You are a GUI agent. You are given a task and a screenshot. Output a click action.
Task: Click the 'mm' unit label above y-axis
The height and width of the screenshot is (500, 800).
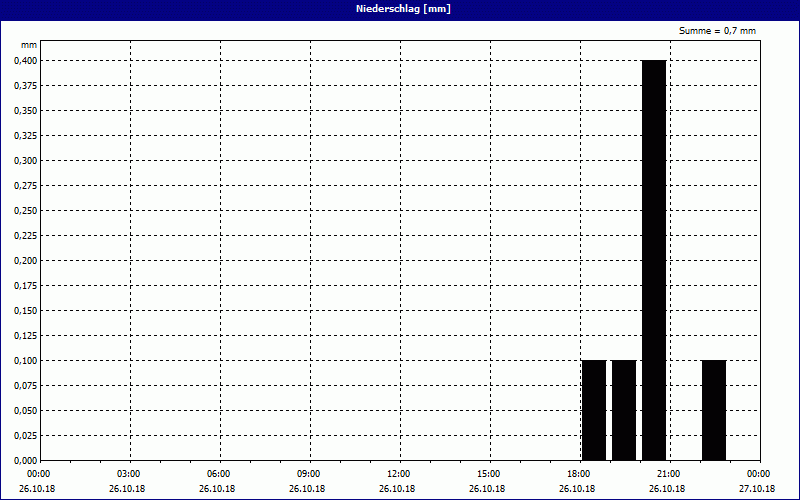click(x=29, y=45)
